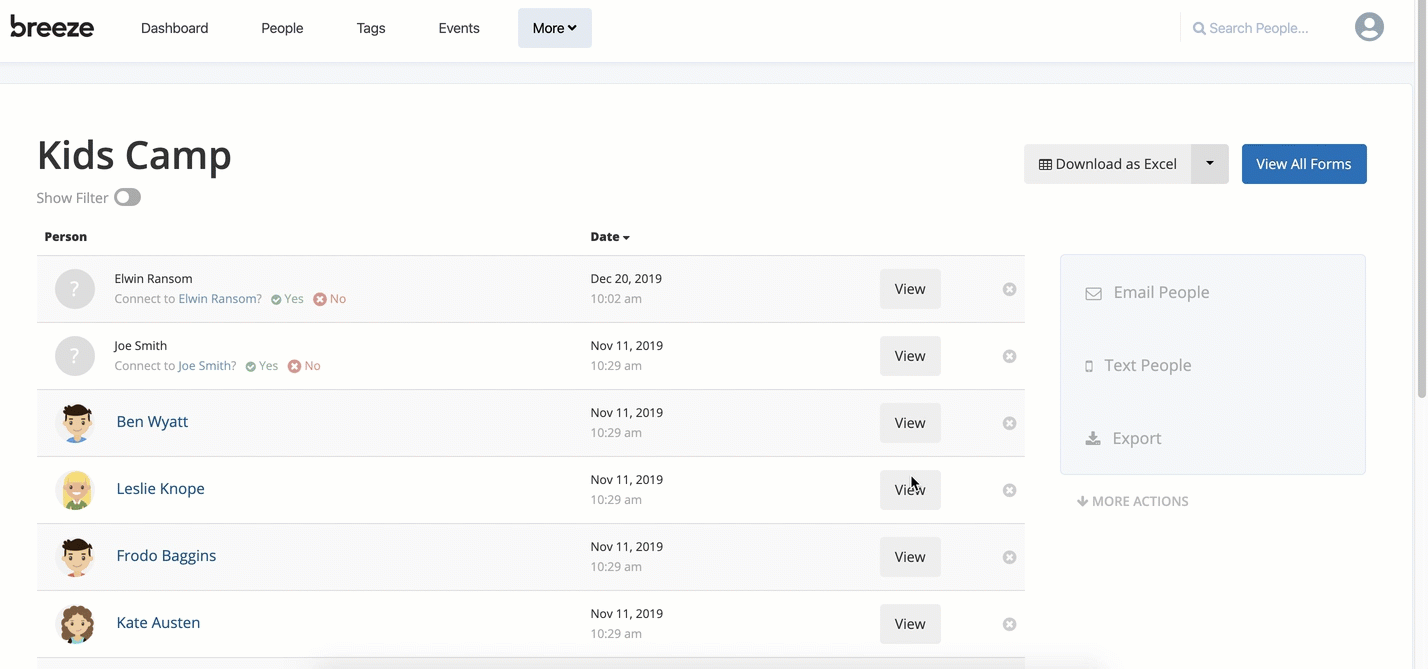Click the View All Forms button
This screenshot has height=669, width=1428.
pyautogui.click(x=1303, y=163)
